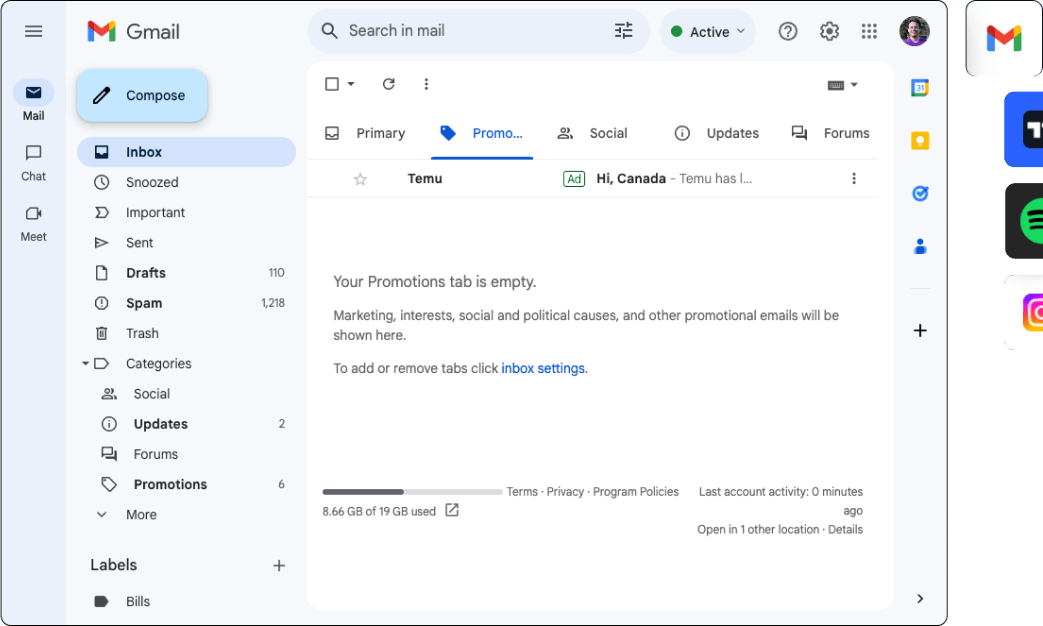This screenshot has height=626, width=1043.
Task: Open Google Calendar side panel icon
Action: point(920,88)
